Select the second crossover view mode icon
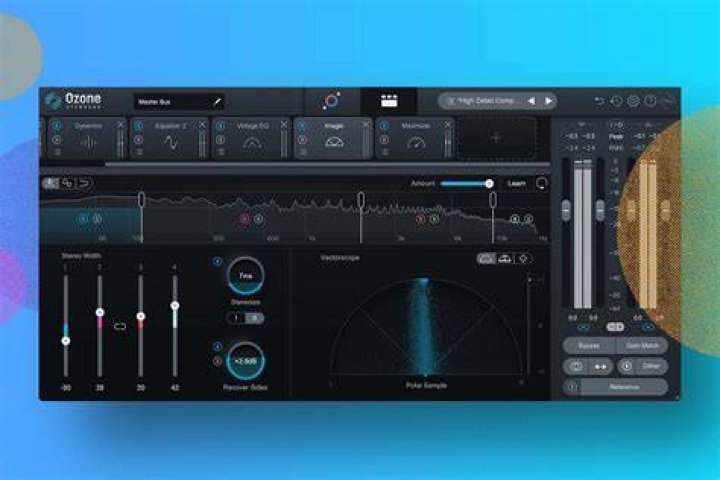Viewport: 720px width, 480px height. (67, 183)
